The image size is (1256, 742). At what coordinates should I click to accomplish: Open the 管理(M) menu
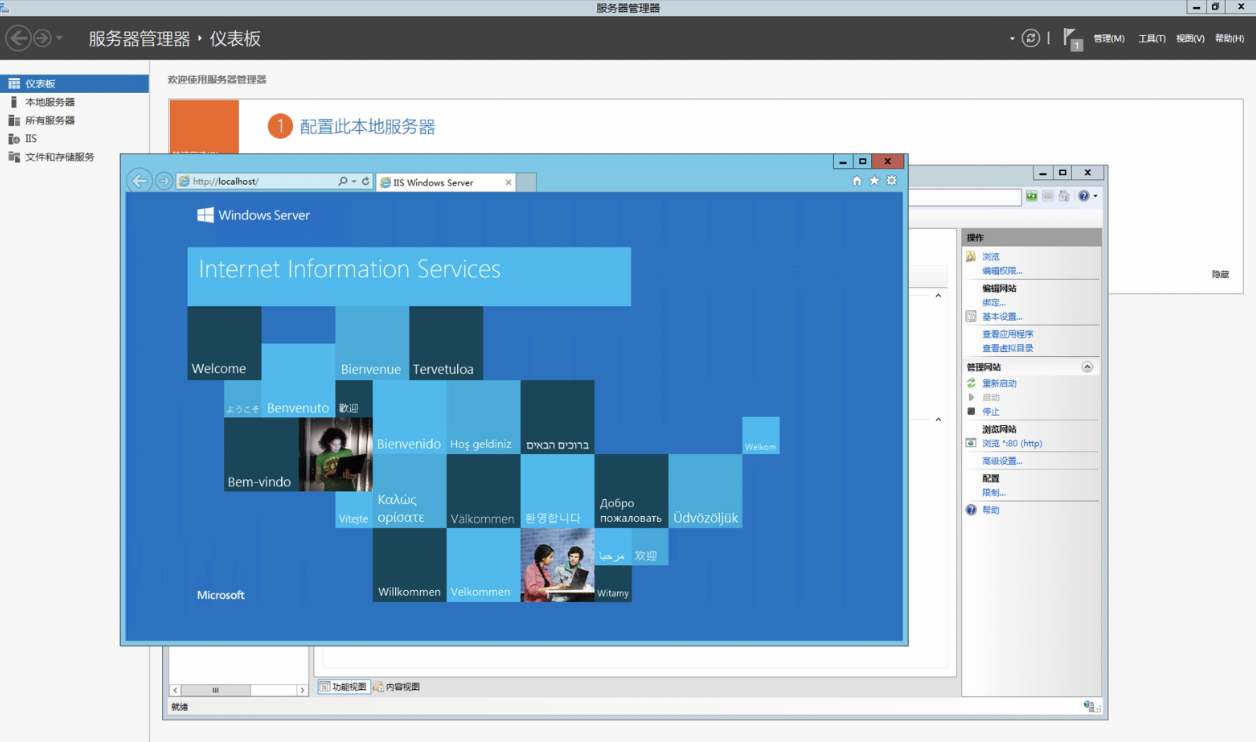(x=1109, y=39)
